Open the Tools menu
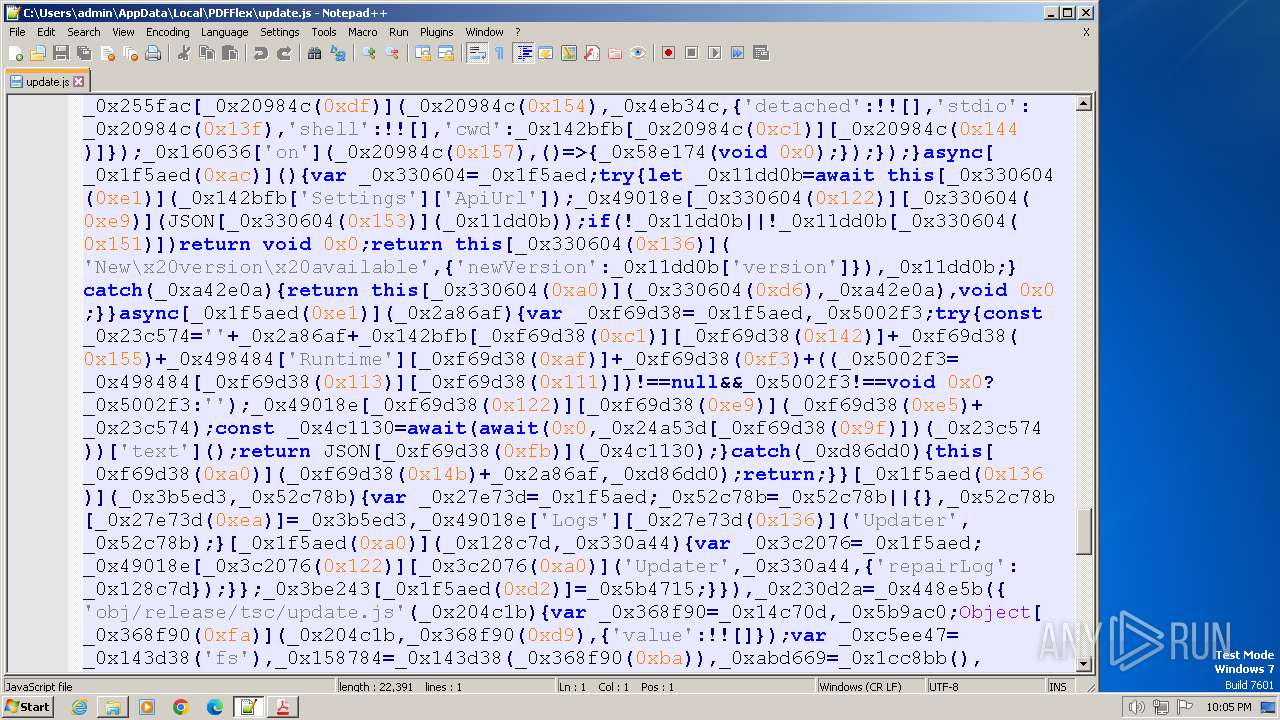The image size is (1280, 720). [x=324, y=32]
